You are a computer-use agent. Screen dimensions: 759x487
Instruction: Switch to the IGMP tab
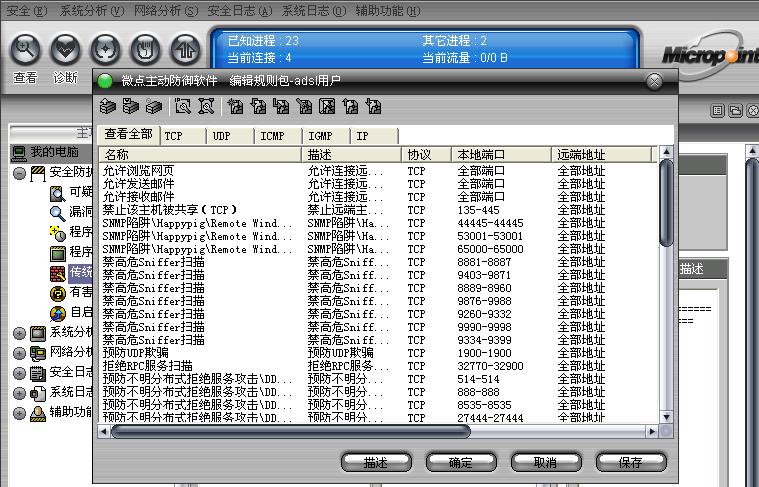[327, 136]
